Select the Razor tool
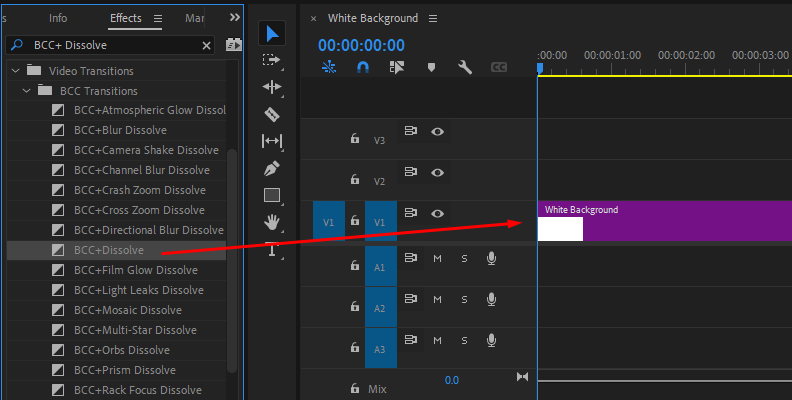This screenshot has height=400, width=792. 272,114
